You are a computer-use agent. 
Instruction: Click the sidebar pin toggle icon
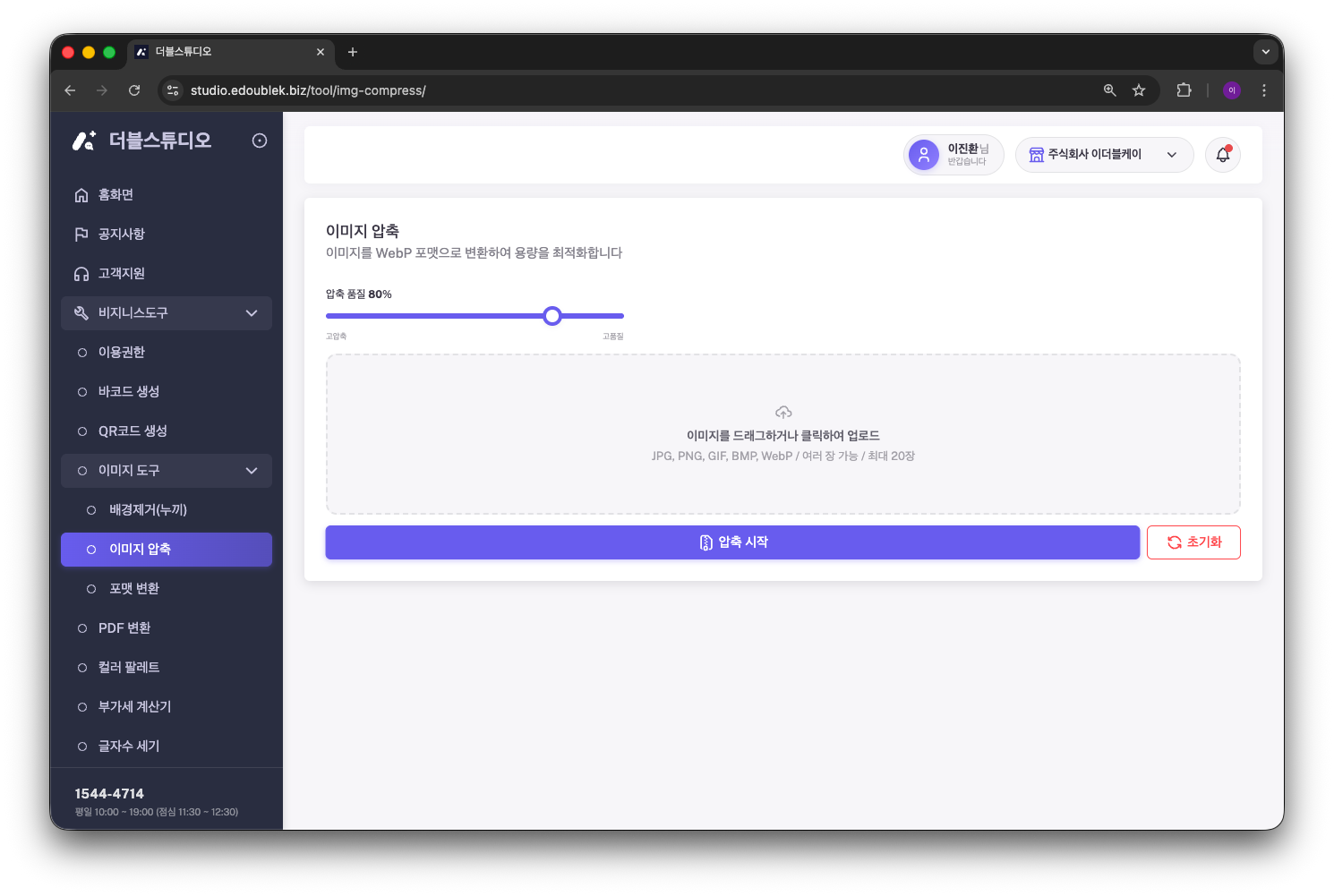(260, 141)
